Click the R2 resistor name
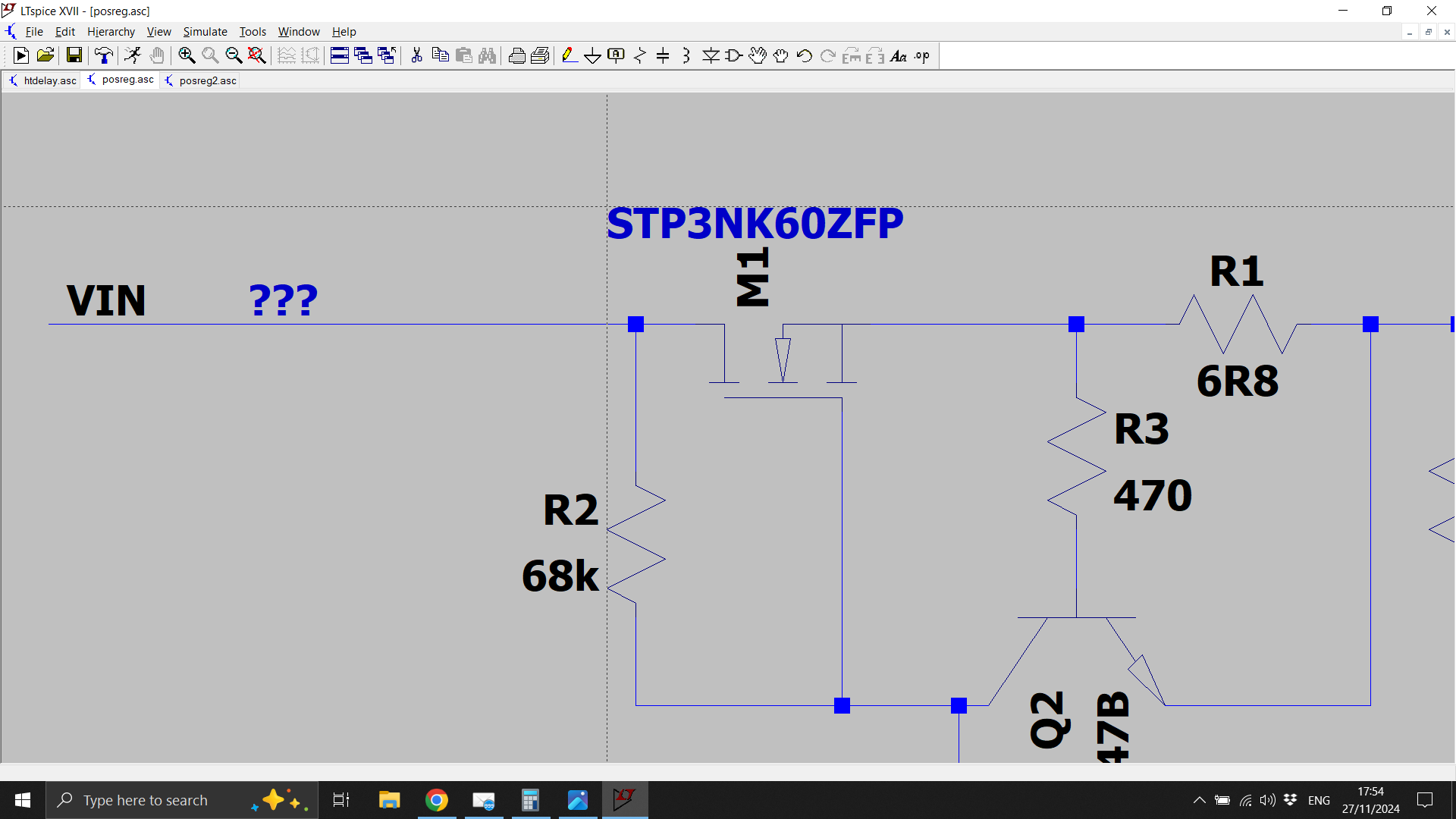This screenshot has width=1456, height=819. coord(571,510)
